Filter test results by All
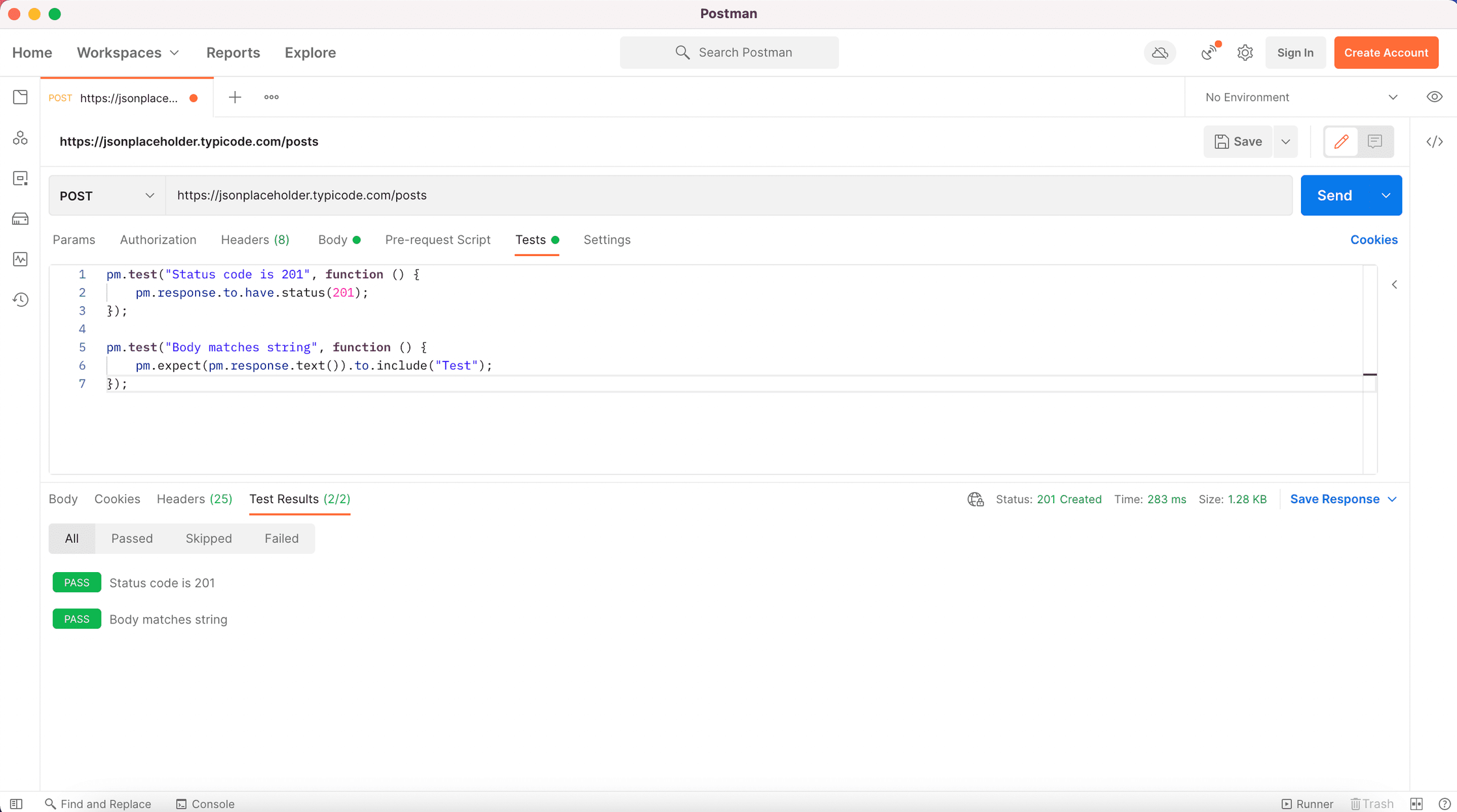Viewport: 1457px width, 812px height. (72, 538)
